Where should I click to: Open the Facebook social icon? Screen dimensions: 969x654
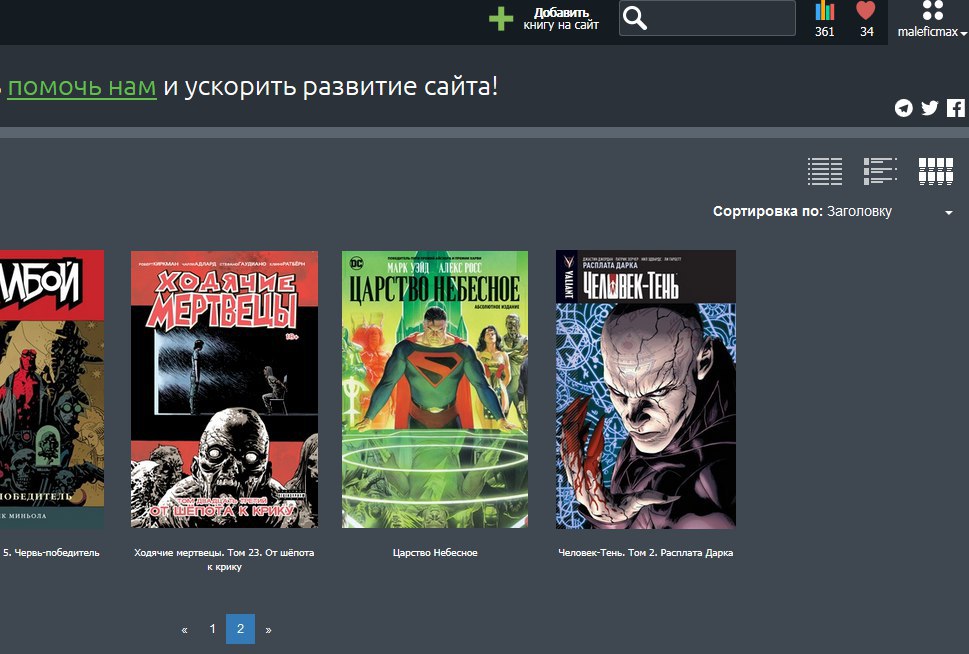coord(955,108)
